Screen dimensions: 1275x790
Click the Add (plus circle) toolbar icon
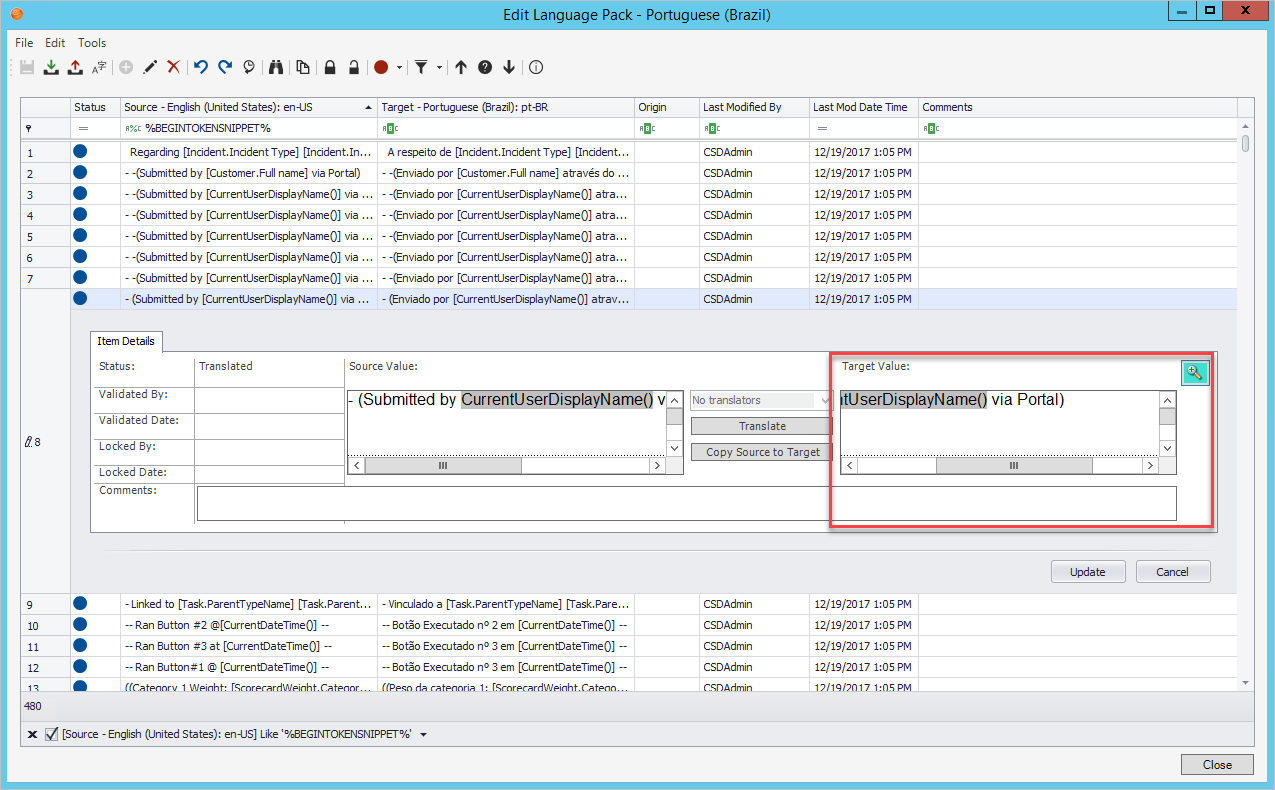tap(126, 67)
